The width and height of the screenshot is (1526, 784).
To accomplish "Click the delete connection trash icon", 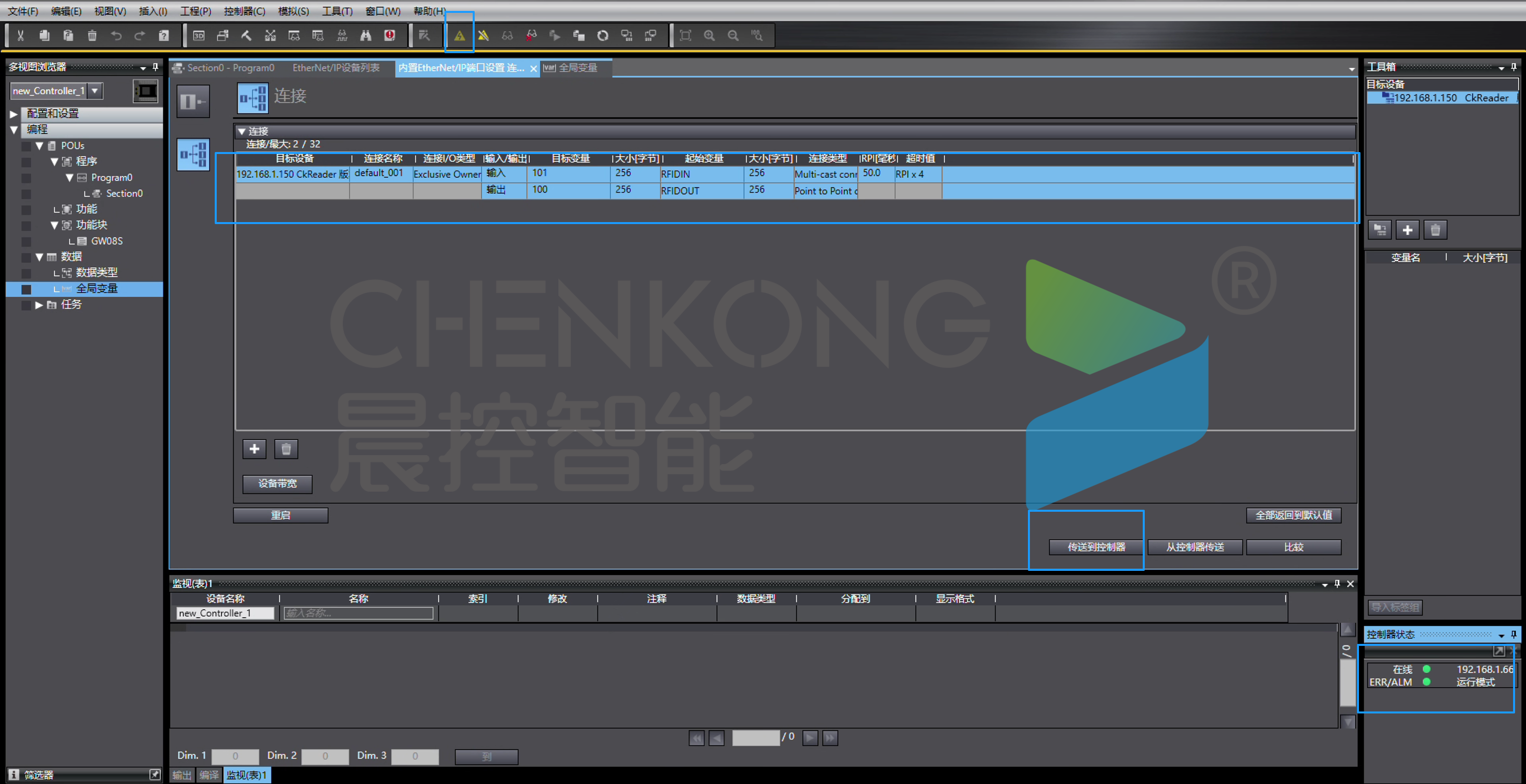I will click(286, 449).
